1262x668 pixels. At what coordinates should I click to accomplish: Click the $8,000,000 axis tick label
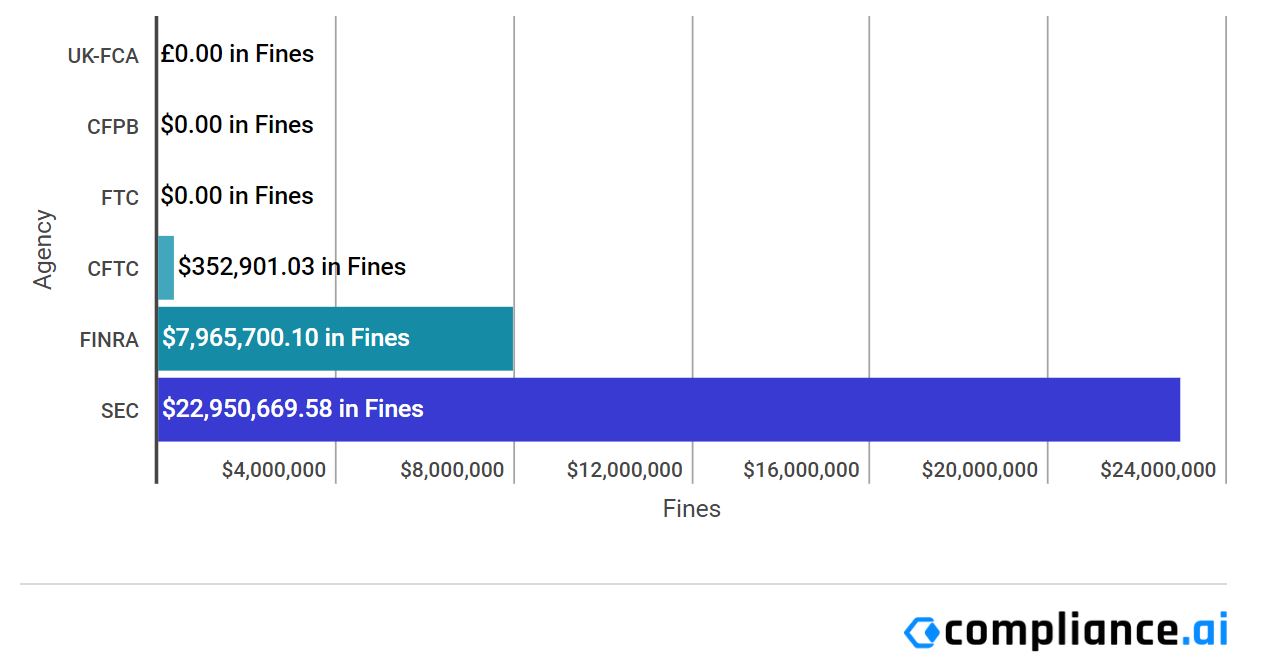pyautogui.click(x=452, y=470)
